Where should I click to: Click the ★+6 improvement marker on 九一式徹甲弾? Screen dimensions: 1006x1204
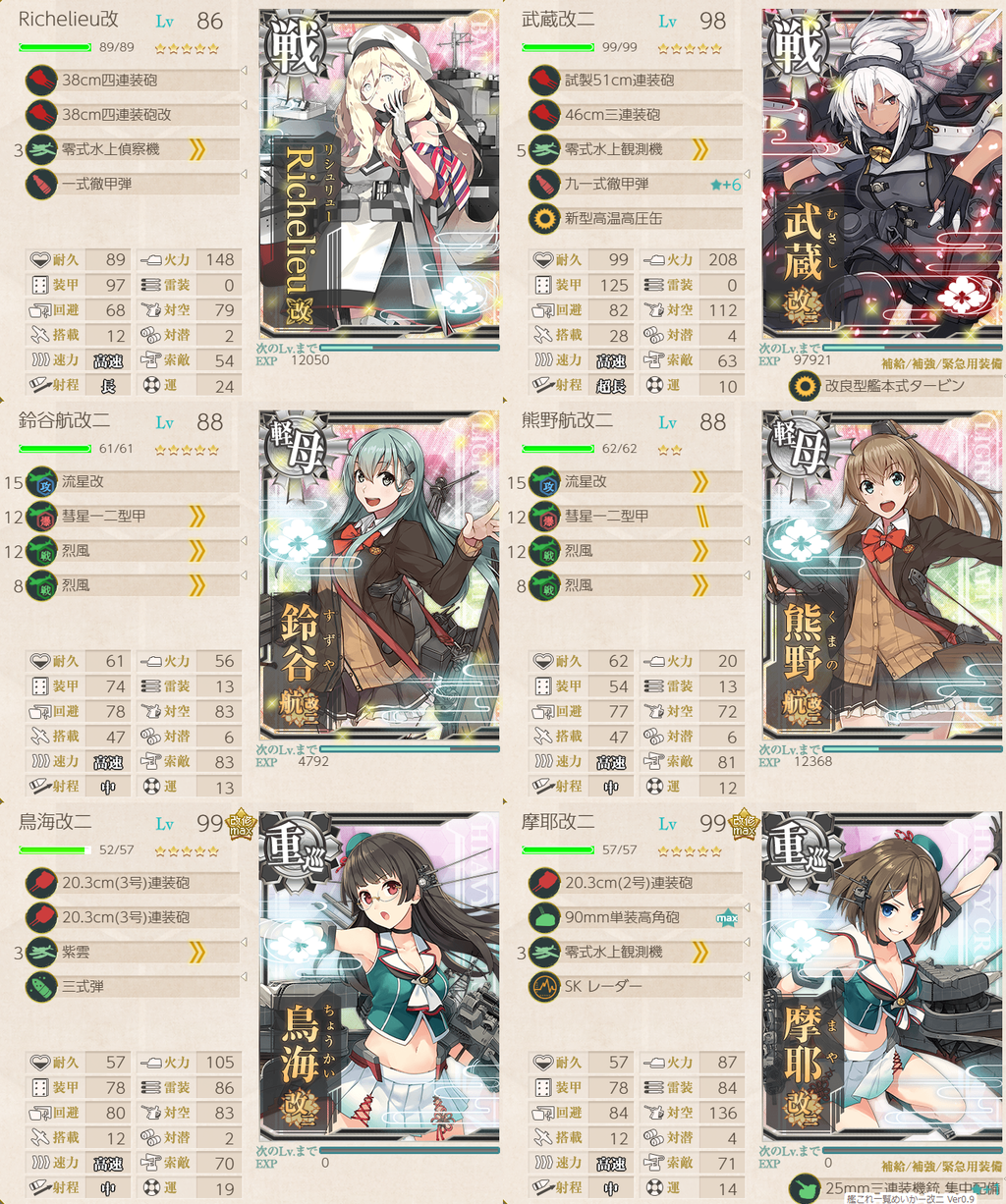(726, 185)
